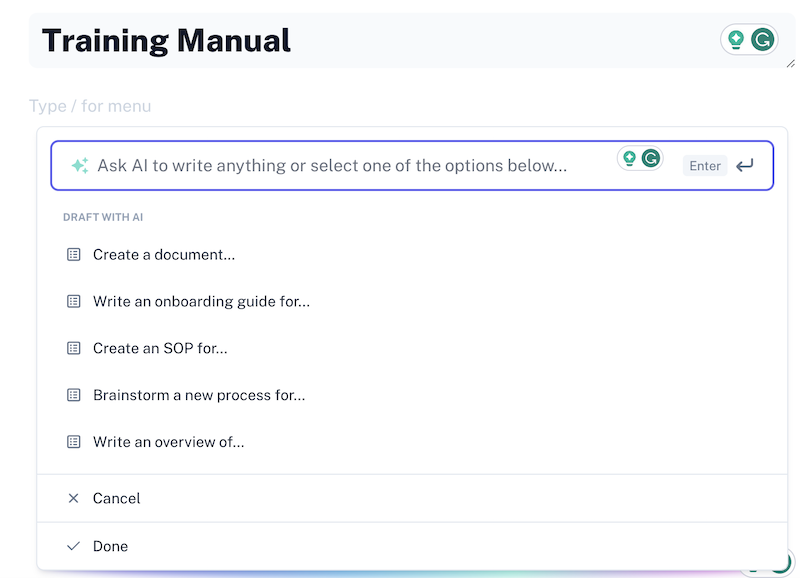Click the AI sparkle icon in the prompt field
800x578 pixels.
(x=79, y=165)
